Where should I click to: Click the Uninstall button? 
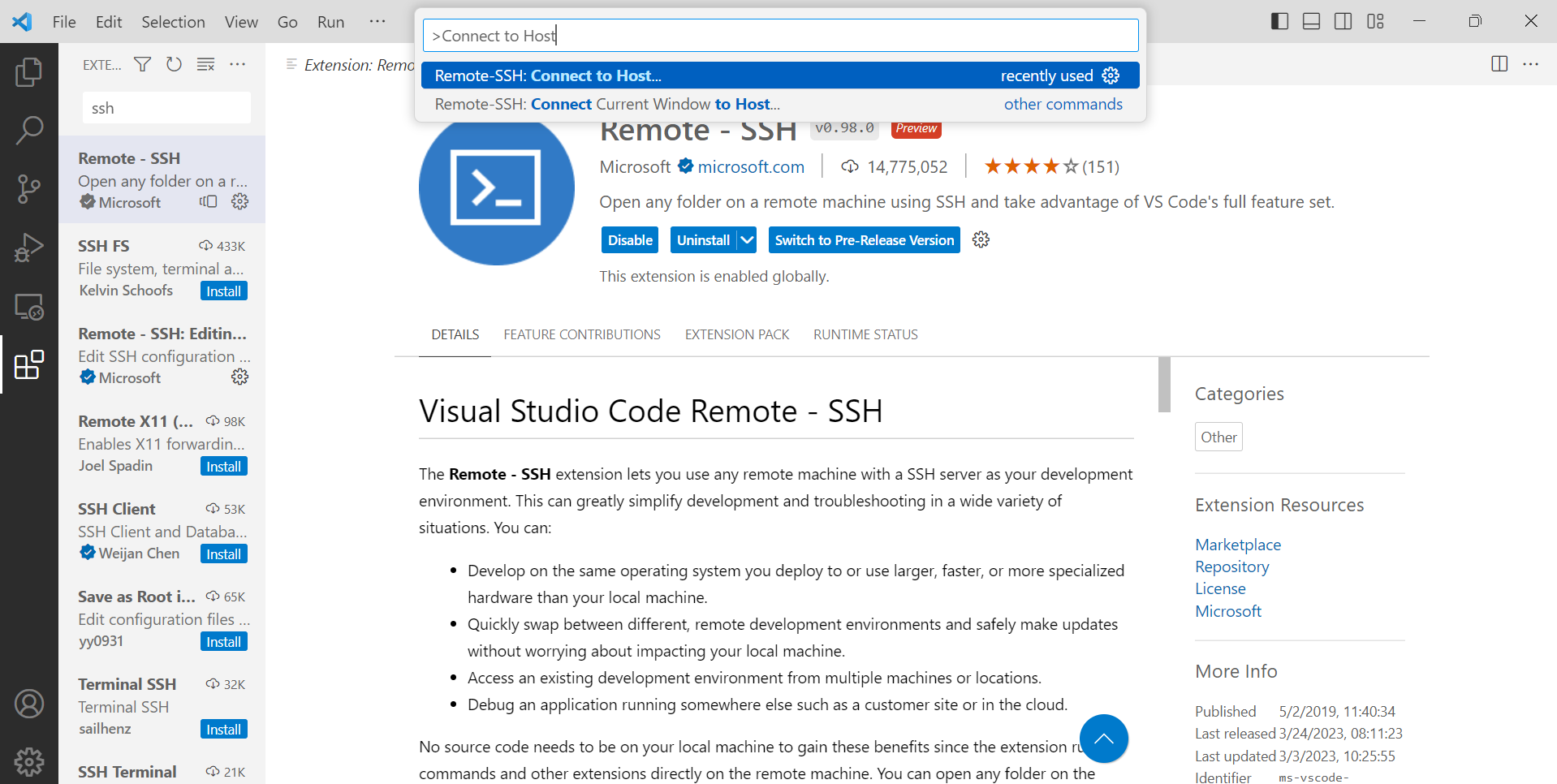point(703,240)
